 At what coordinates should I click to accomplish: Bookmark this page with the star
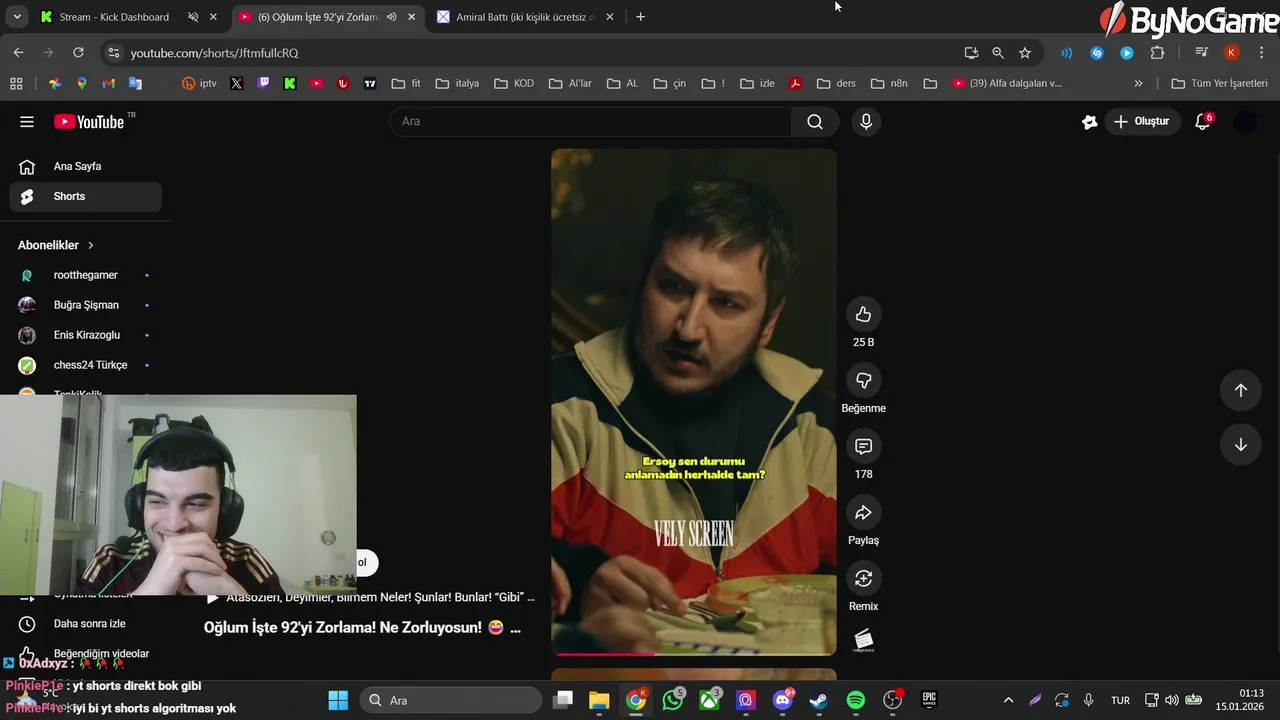(1025, 53)
